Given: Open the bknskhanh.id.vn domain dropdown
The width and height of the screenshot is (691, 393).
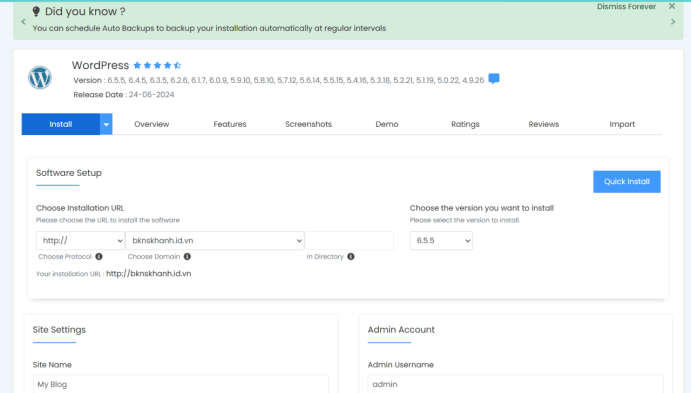Looking at the screenshot, I should click(215, 241).
